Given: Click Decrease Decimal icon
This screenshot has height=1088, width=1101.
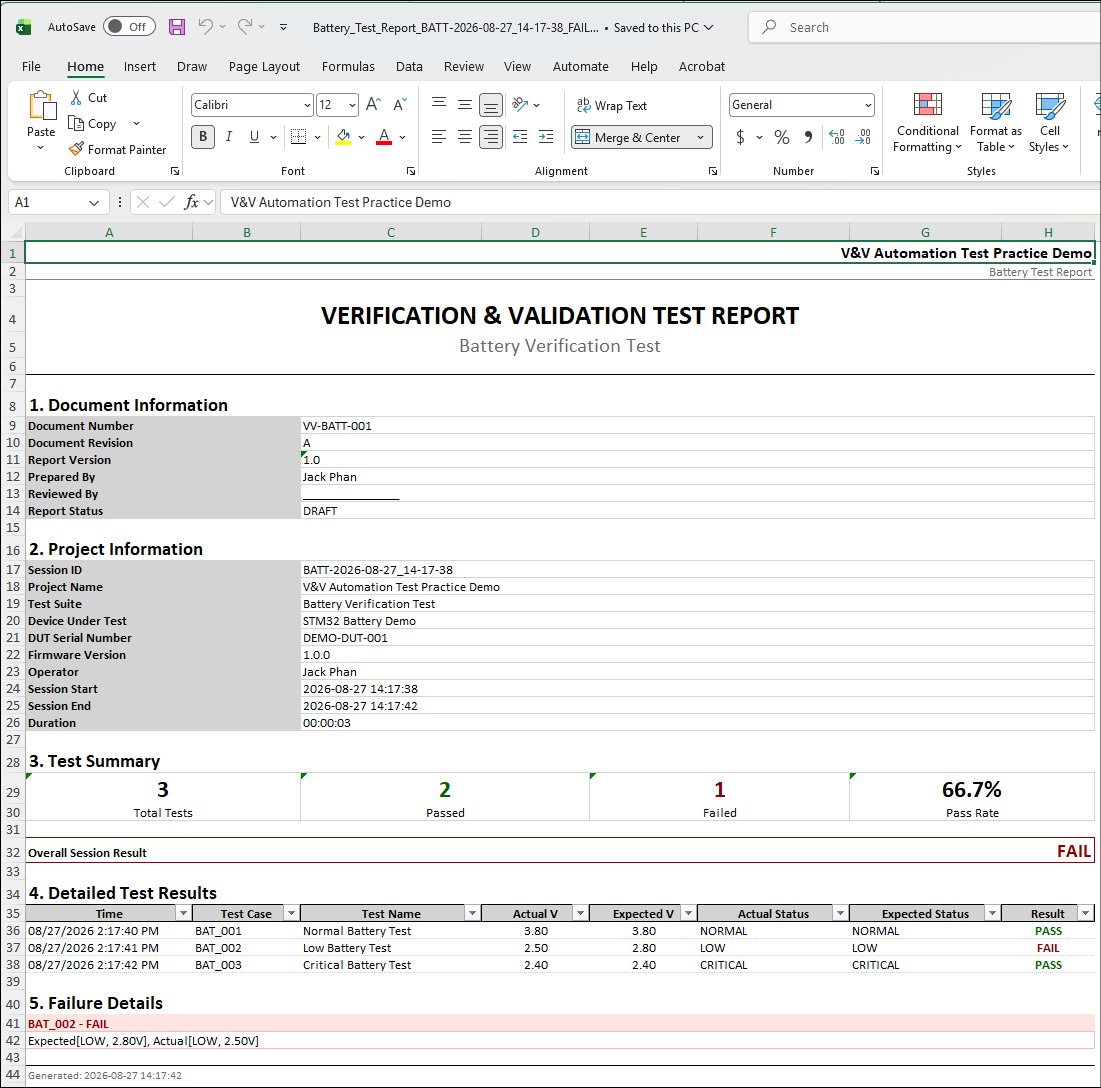Looking at the screenshot, I should pyautogui.click(x=863, y=137).
